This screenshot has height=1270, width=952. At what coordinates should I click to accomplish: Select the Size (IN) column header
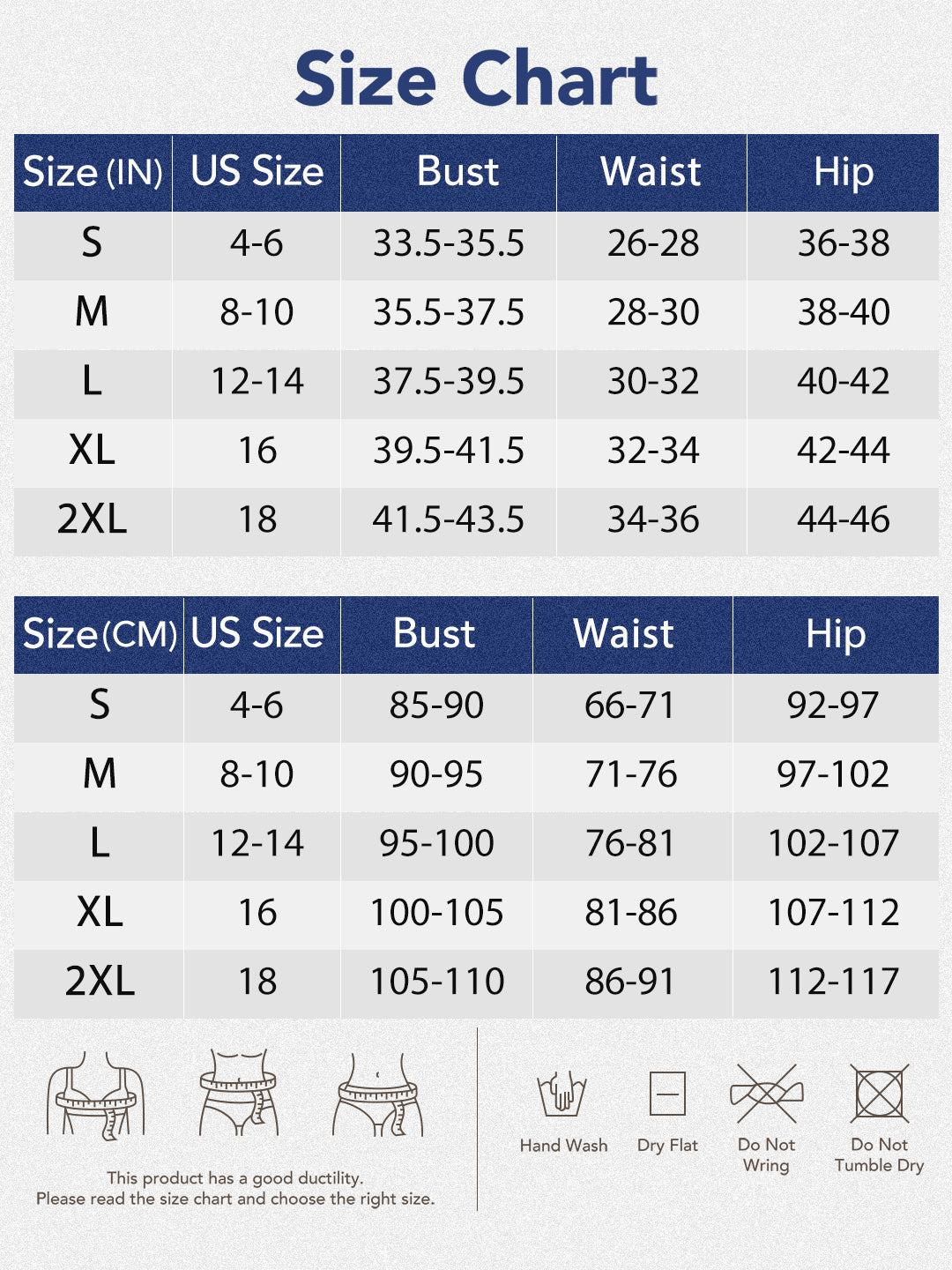93,172
